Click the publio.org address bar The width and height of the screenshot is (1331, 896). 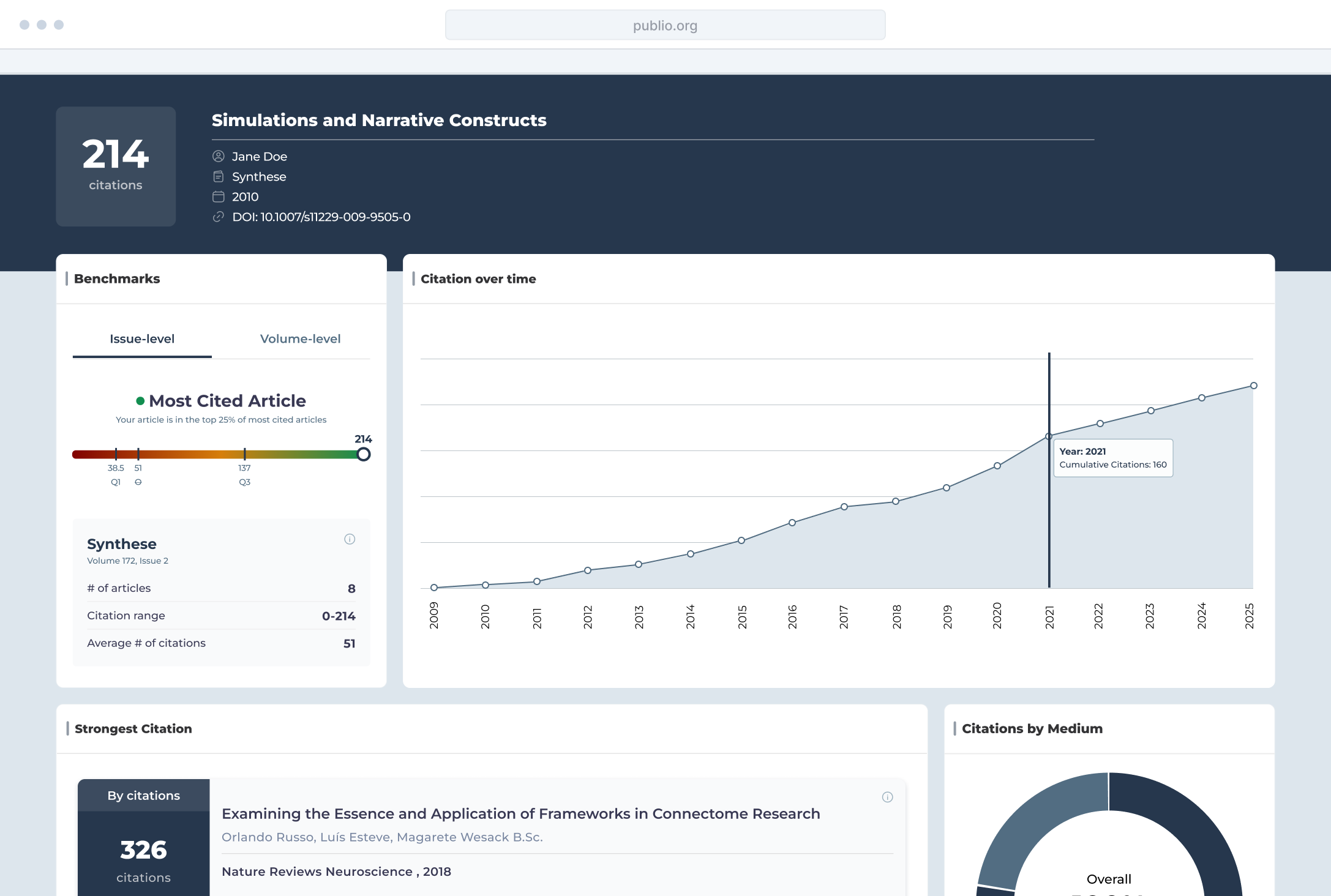point(665,25)
